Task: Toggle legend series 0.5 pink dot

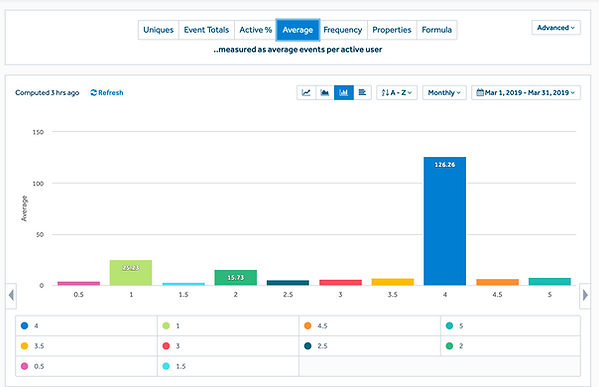Action: pos(24,366)
